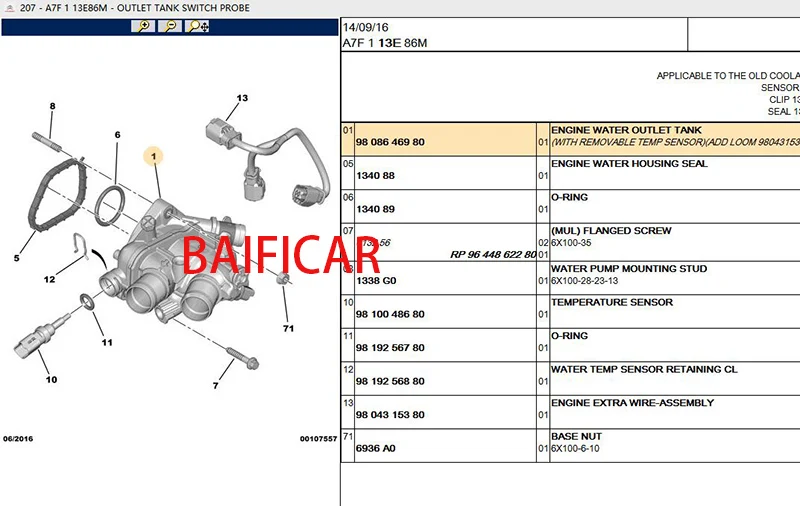
Task: Click the zoom in magnifier icon
Action: point(143,27)
